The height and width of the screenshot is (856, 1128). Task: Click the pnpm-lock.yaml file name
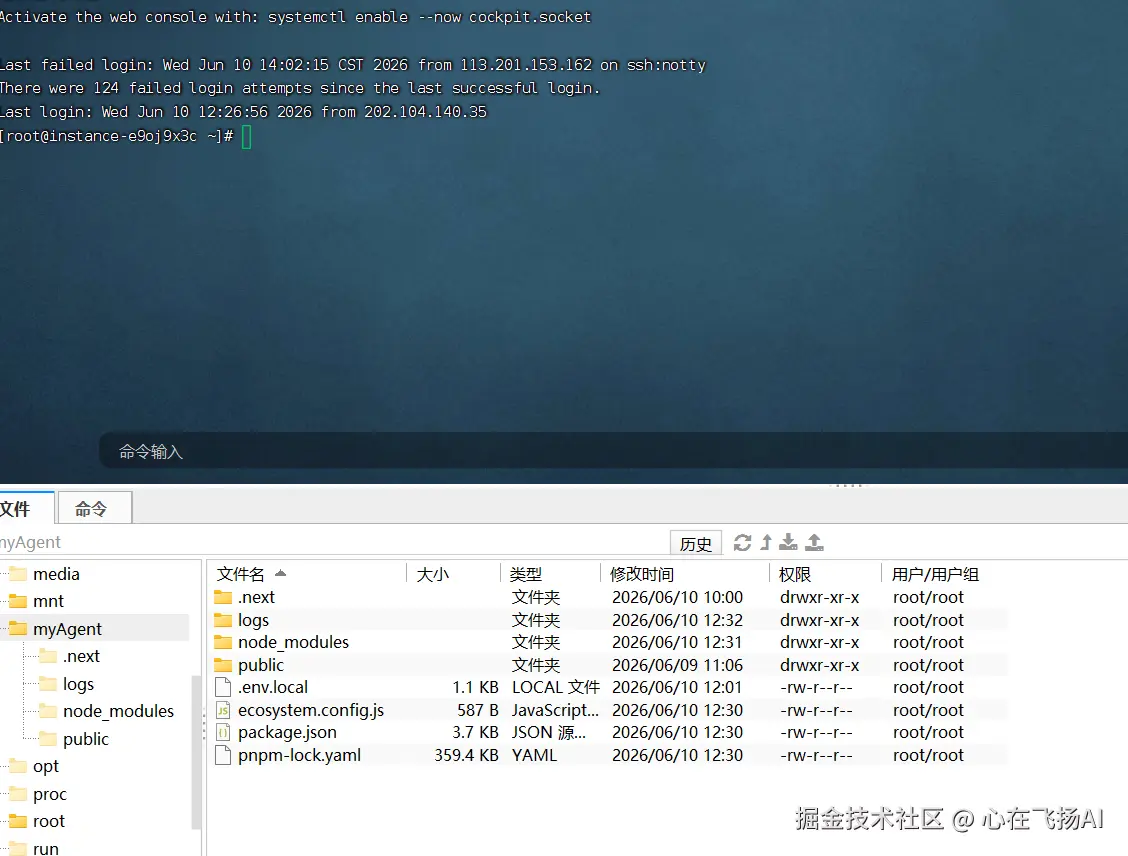(299, 755)
